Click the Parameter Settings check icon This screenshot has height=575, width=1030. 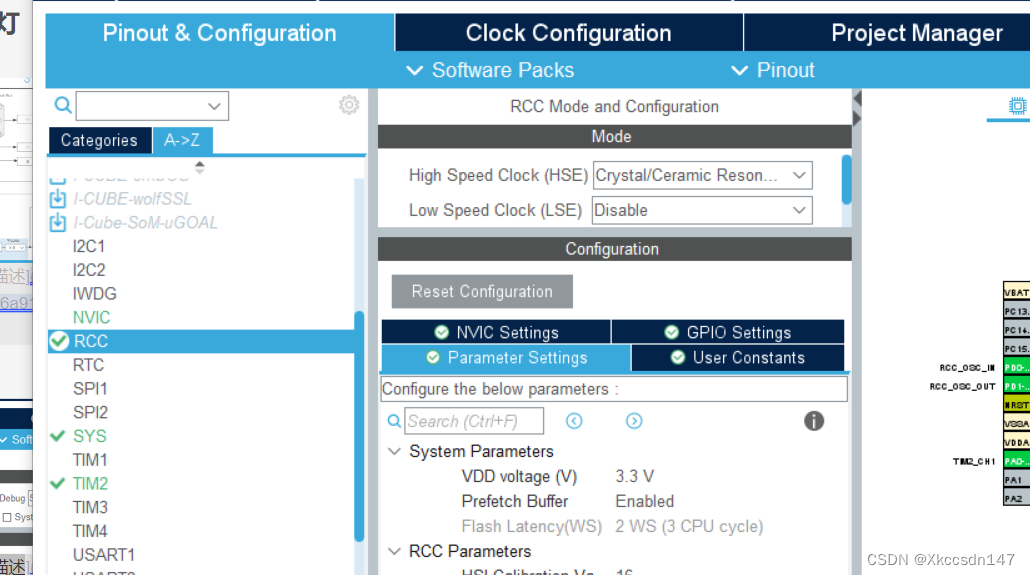coord(433,357)
